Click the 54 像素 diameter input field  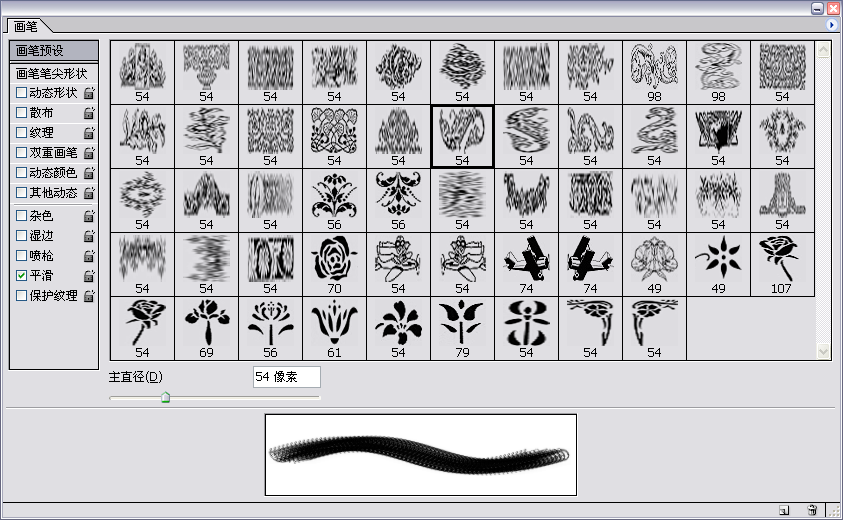point(287,377)
